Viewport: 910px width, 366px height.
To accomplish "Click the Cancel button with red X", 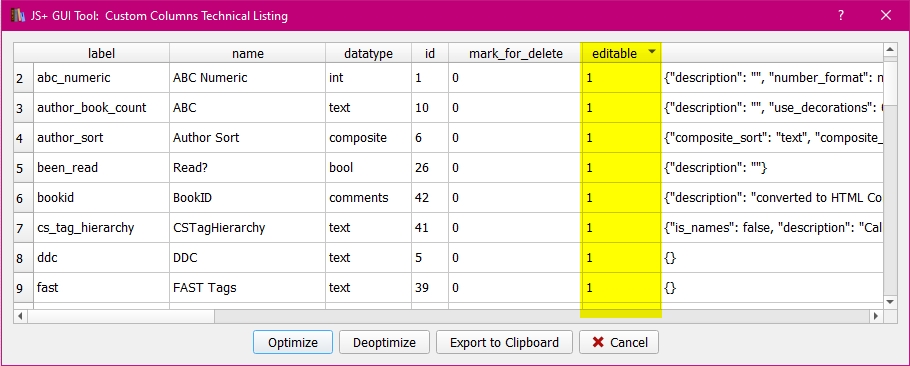I will pyautogui.click(x=618, y=342).
